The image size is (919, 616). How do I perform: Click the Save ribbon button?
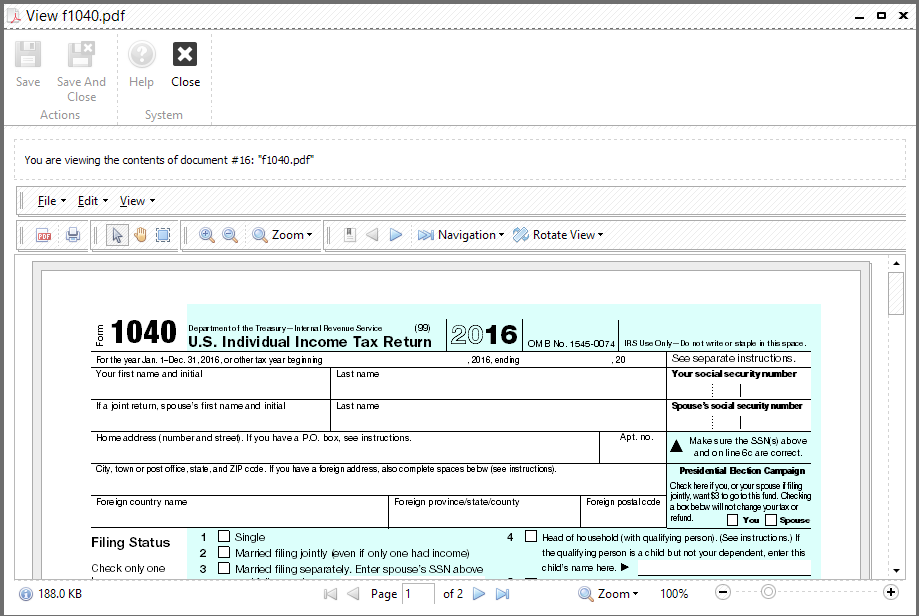click(28, 64)
